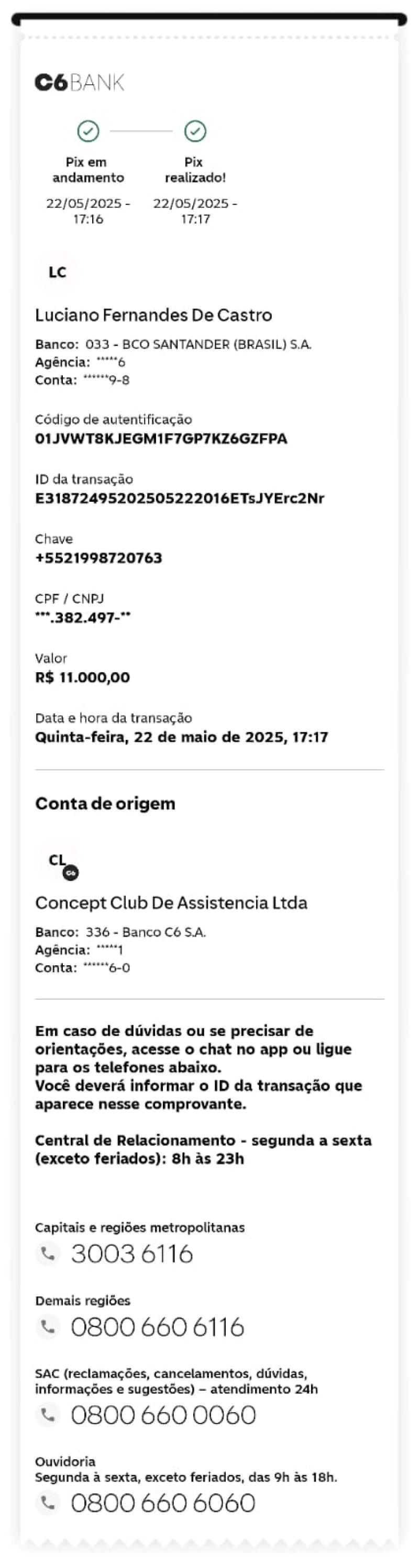The width and height of the screenshot is (419, 1568).
Task: Call Demais regiões number 0800 660 6116
Action: pyautogui.click(x=157, y=1327)
